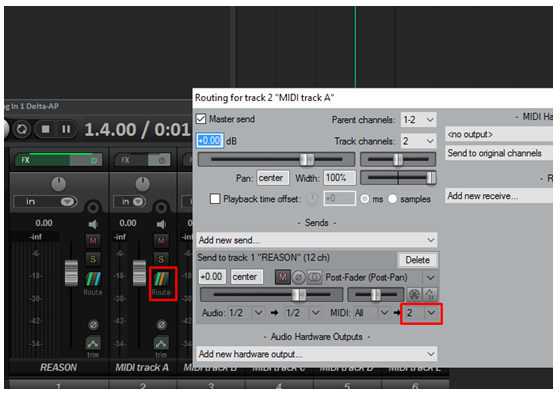Mute MIDI track A in the mixer
This screenshot has width=560, height=395.
pos(161,241)
